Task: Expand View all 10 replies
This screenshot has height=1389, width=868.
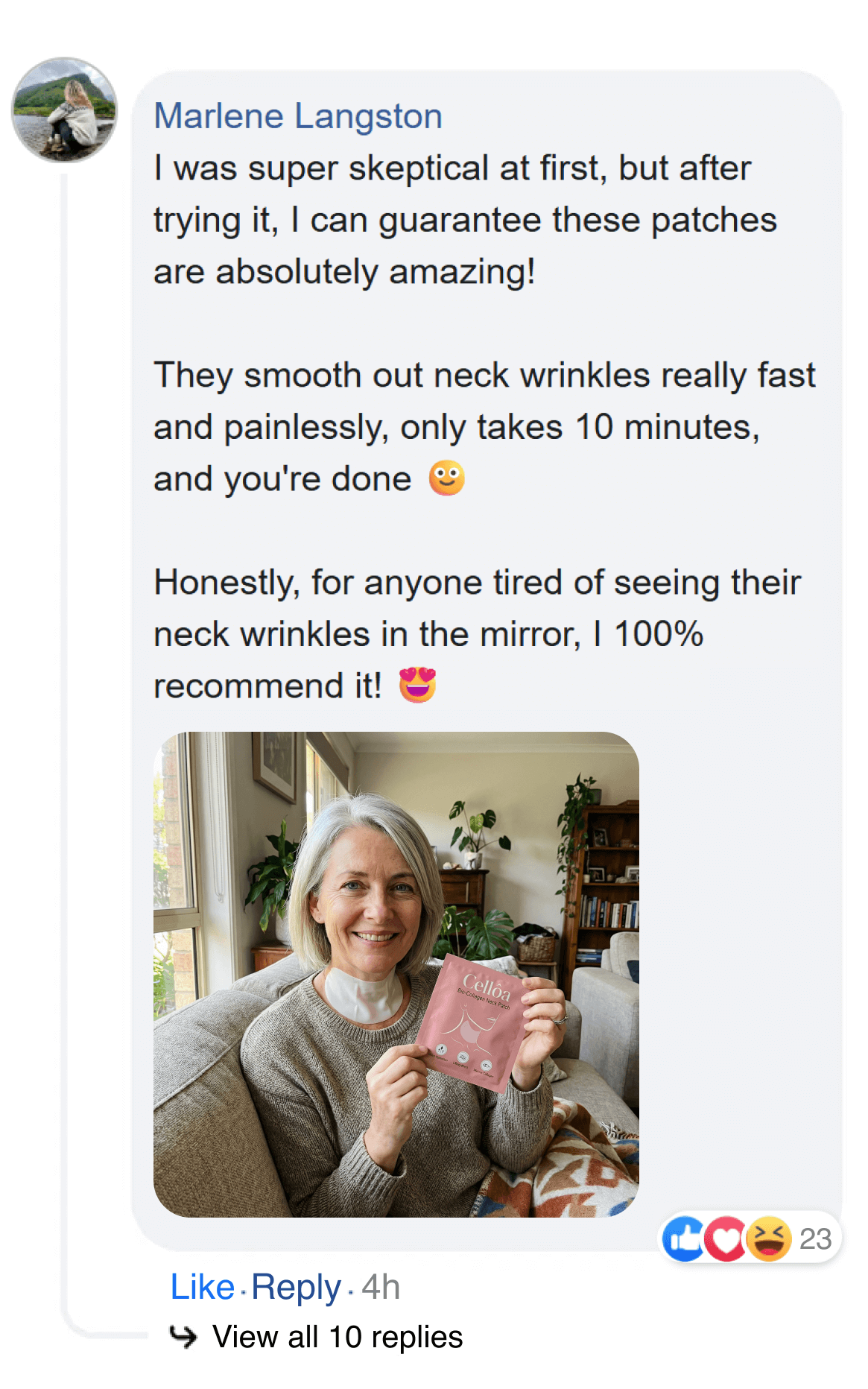Action: [x=337, y=1337]
